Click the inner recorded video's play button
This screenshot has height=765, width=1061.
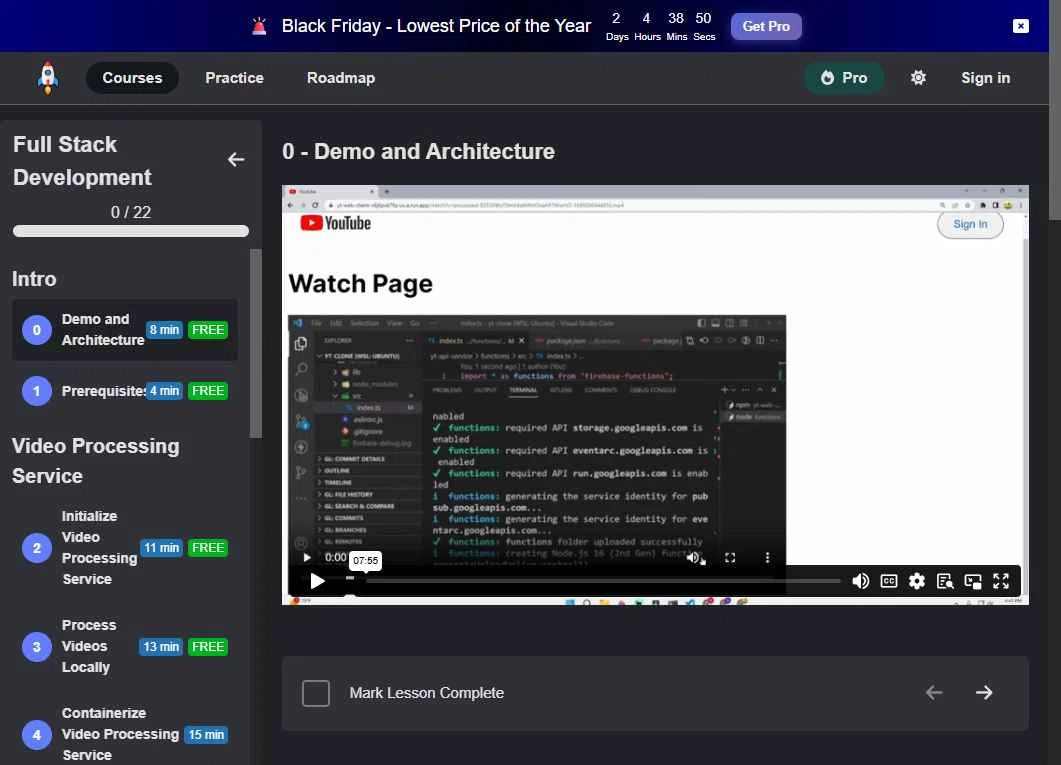(x=307, y=557)
